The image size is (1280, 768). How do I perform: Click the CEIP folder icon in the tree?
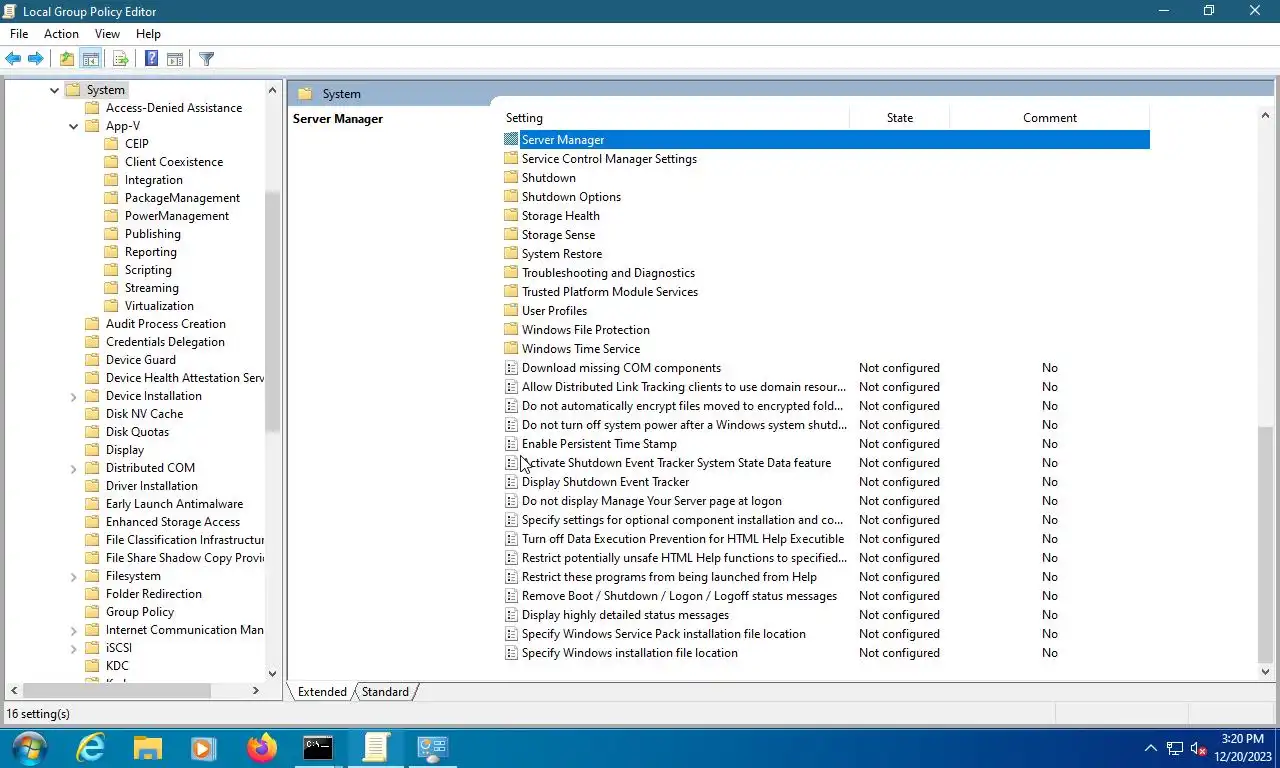(112, 144)
